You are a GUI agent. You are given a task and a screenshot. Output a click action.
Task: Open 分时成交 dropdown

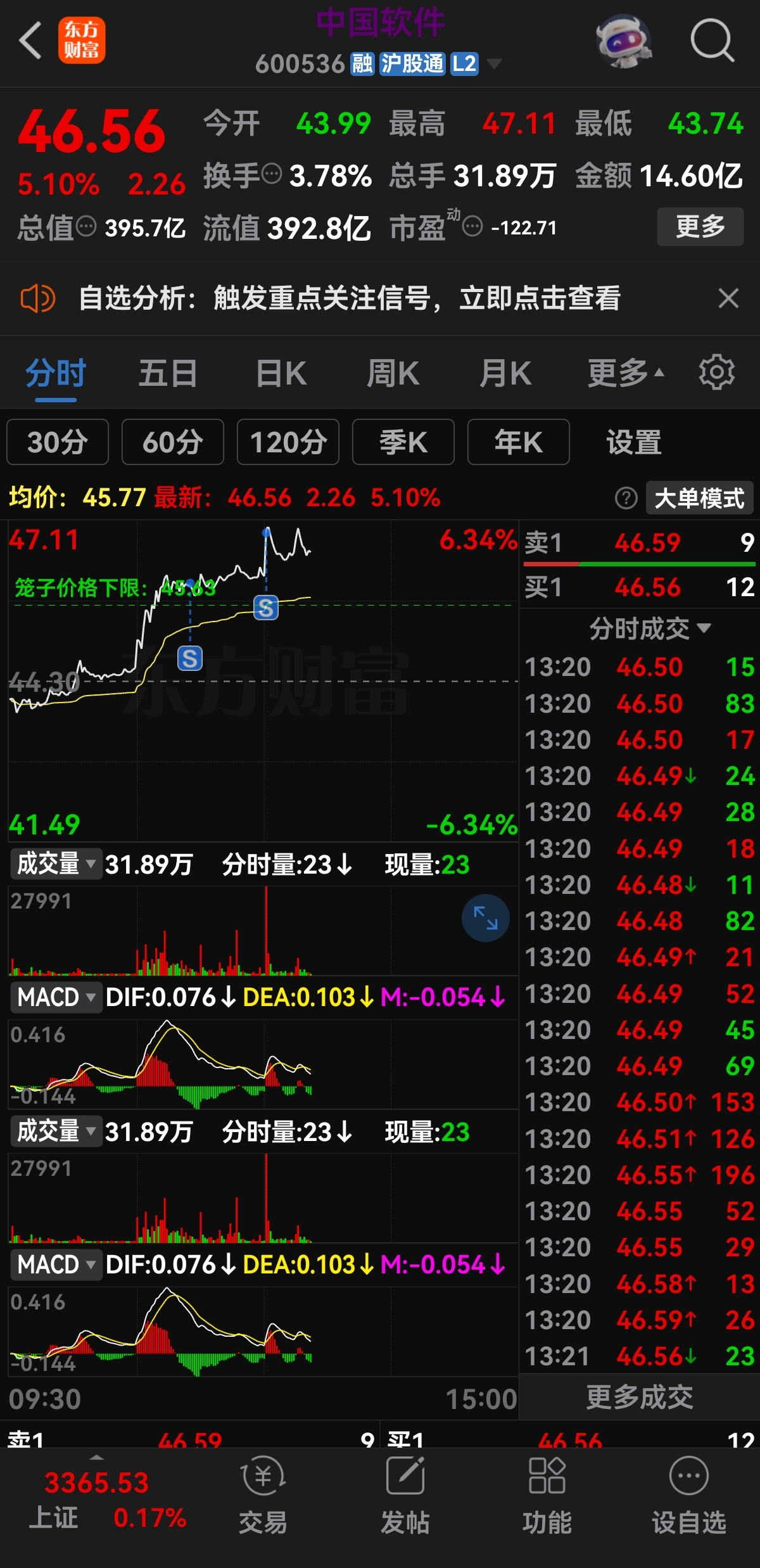650,628
